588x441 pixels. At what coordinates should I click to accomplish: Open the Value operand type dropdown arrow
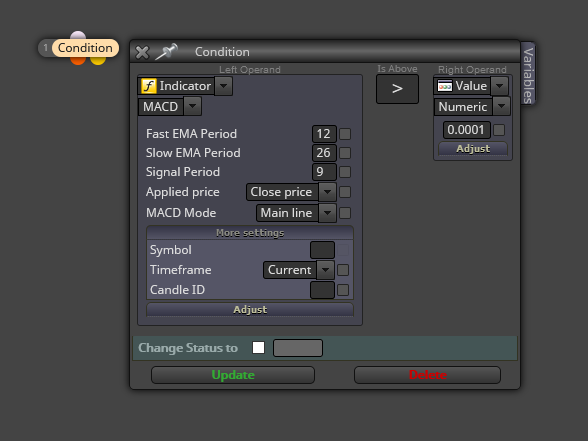point(500,86)
